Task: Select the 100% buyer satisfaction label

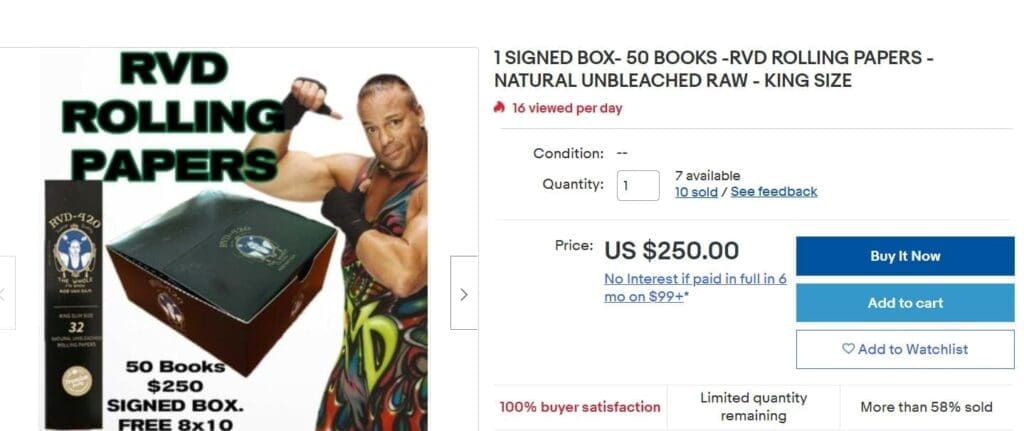Action: 580,407
